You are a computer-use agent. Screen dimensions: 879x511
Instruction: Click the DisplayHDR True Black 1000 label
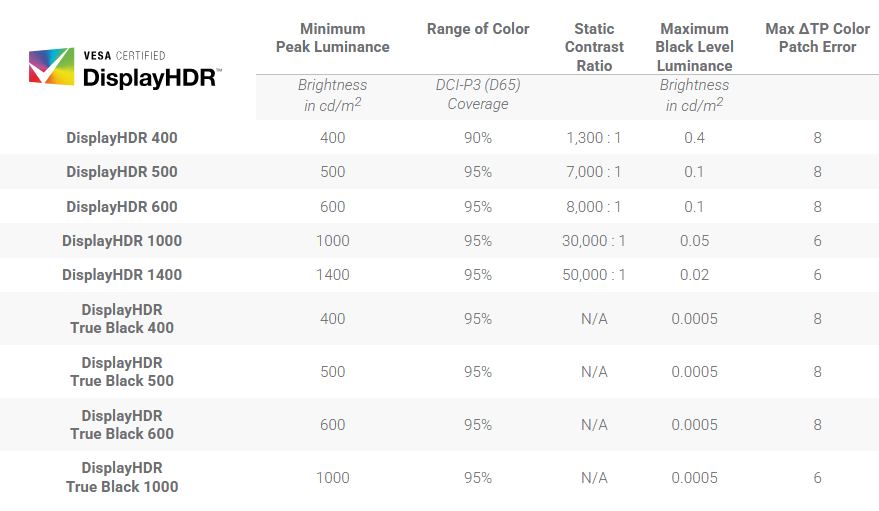point(122,477)
